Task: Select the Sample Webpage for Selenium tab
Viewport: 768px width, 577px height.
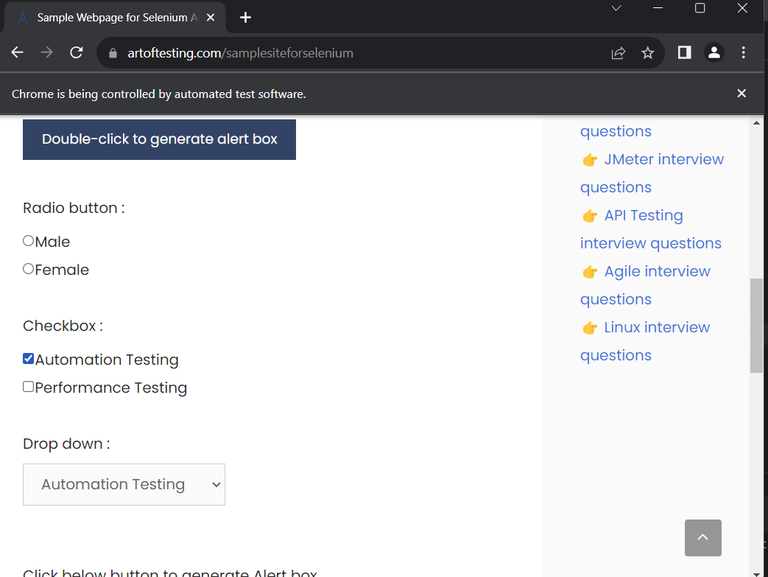Action: pyautogui.click(x=110, y=18)
